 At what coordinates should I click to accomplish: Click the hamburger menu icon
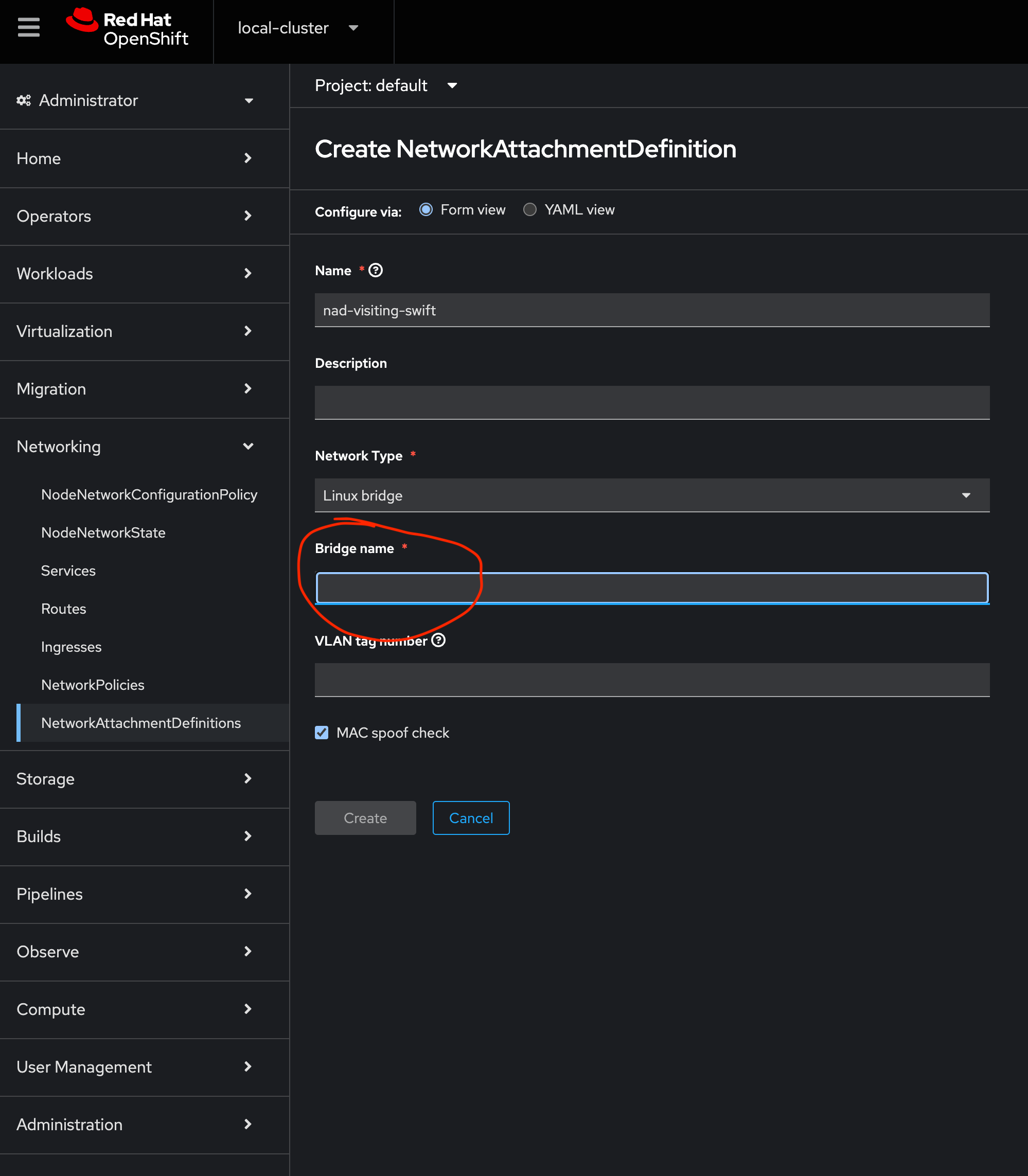29,27
